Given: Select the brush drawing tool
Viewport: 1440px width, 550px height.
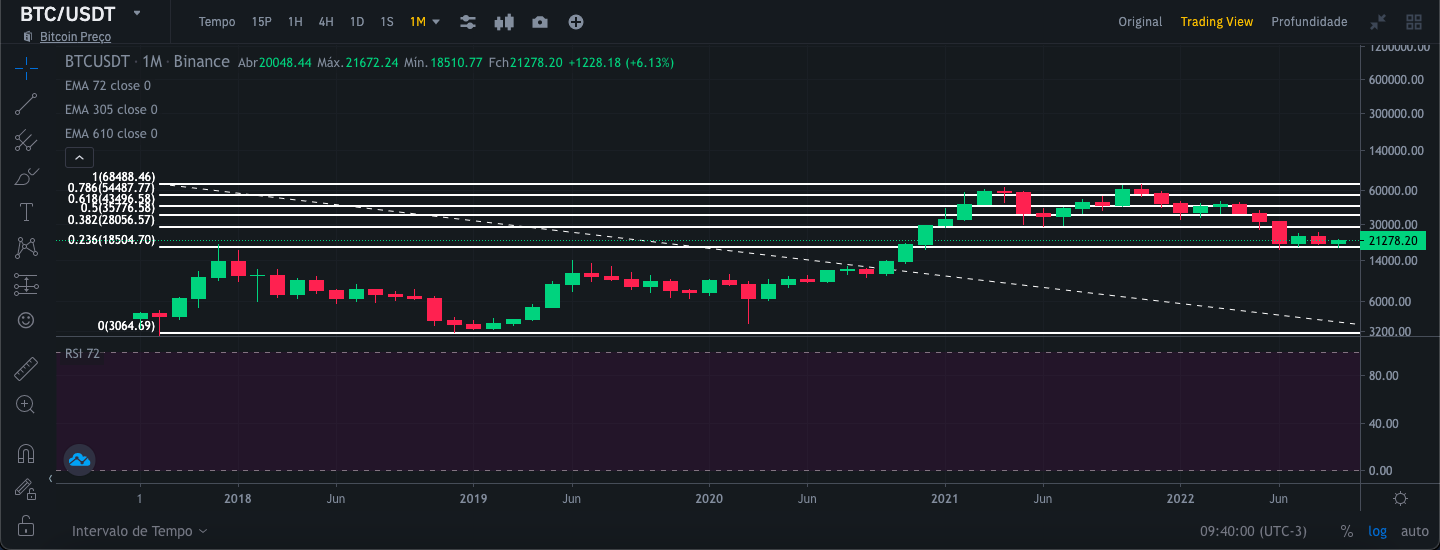Looking at the screenshot, I should point(26,178).
